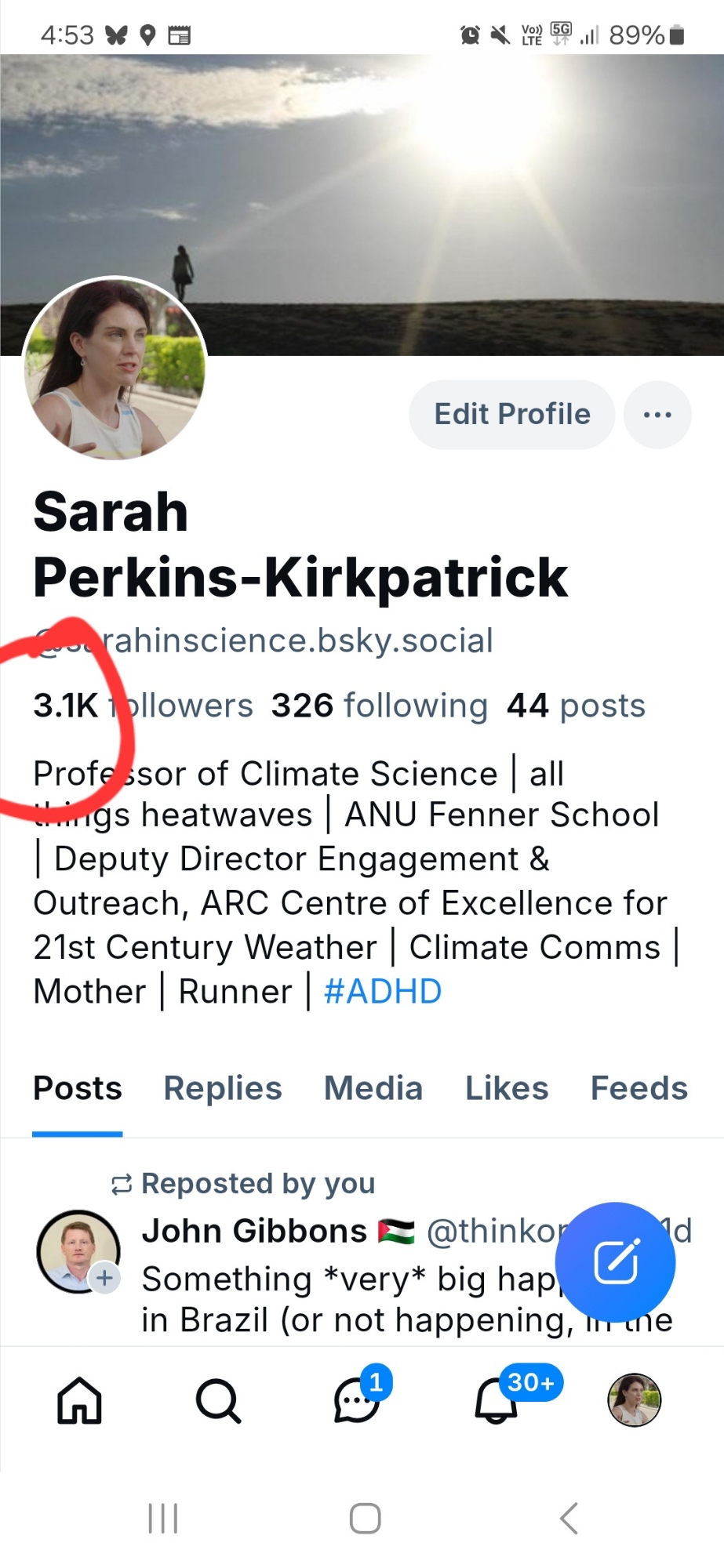The width and height of the screenshot is (724, 1568).
Task: Open the Chat messages icon
Action: 357,1400
